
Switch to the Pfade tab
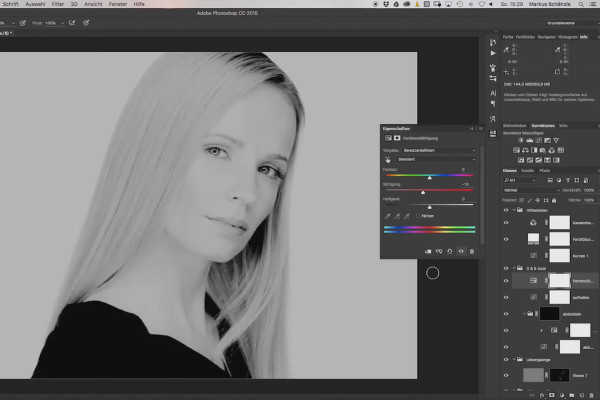point(545,170)
